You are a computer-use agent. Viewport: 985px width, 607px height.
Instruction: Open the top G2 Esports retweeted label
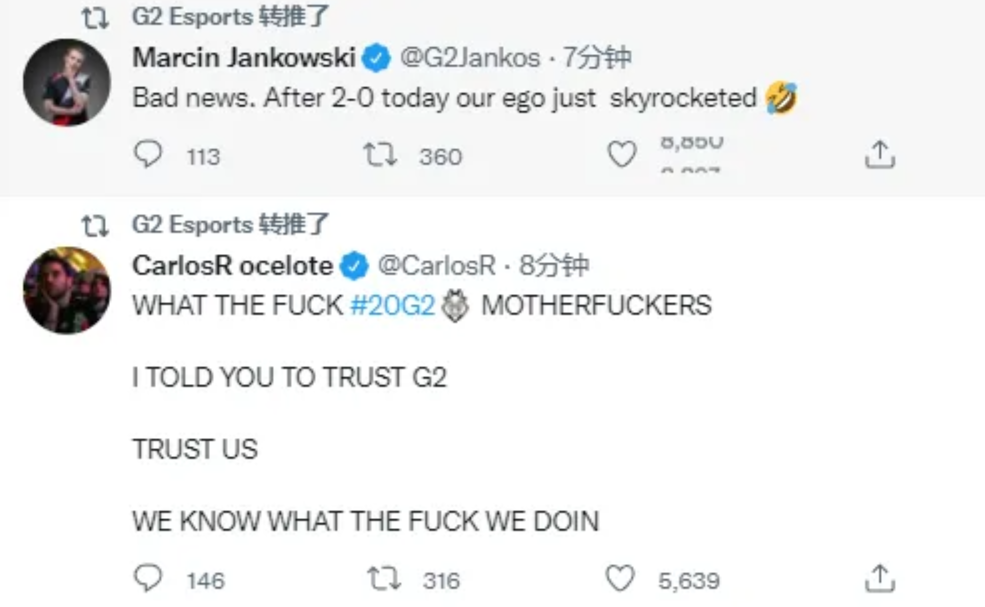(230, 16)
